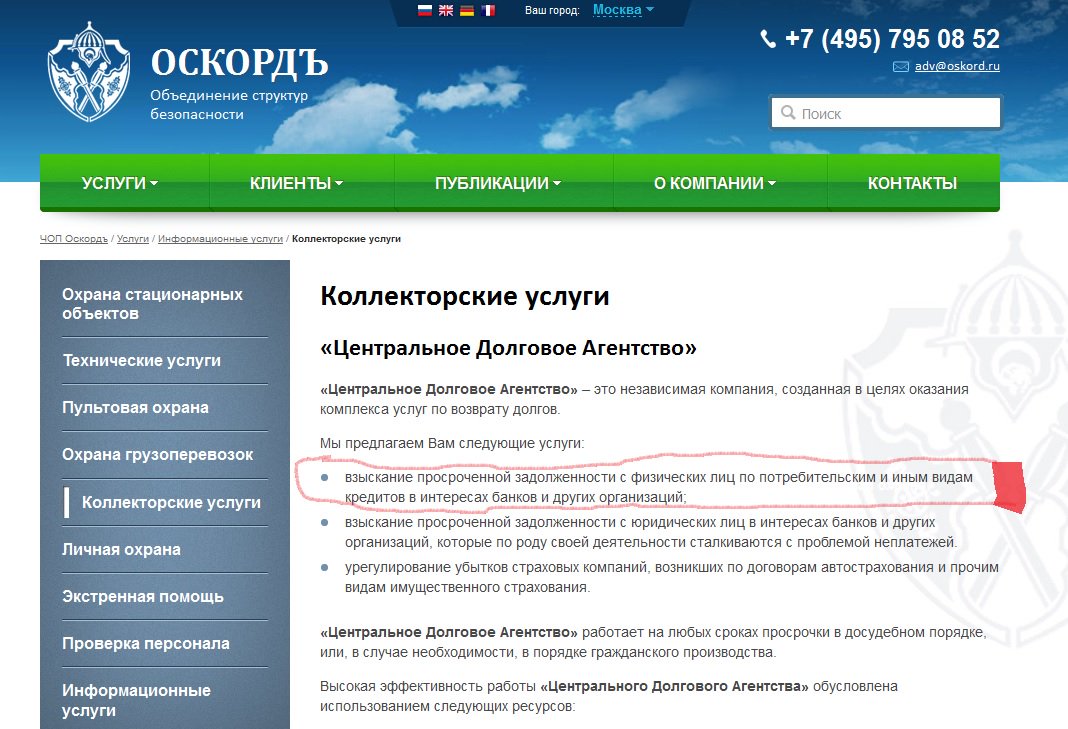
Task: Expand the Услуги menu
Action: pos(119,183)
